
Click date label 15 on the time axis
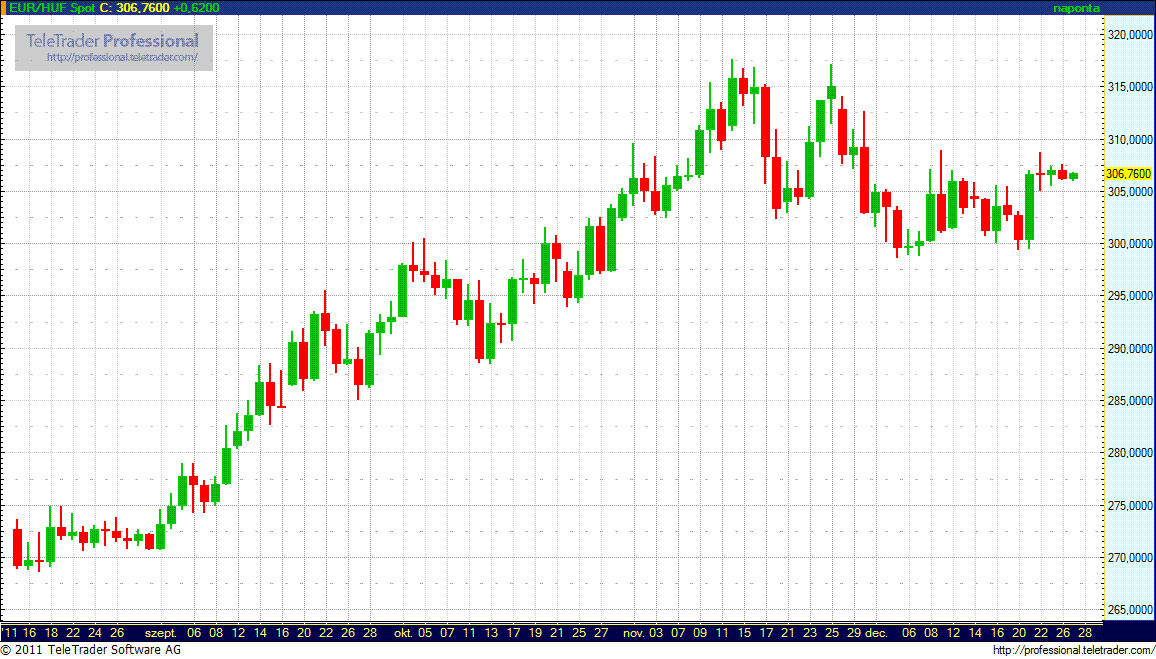pyautogui.click(x=744, y=633)
